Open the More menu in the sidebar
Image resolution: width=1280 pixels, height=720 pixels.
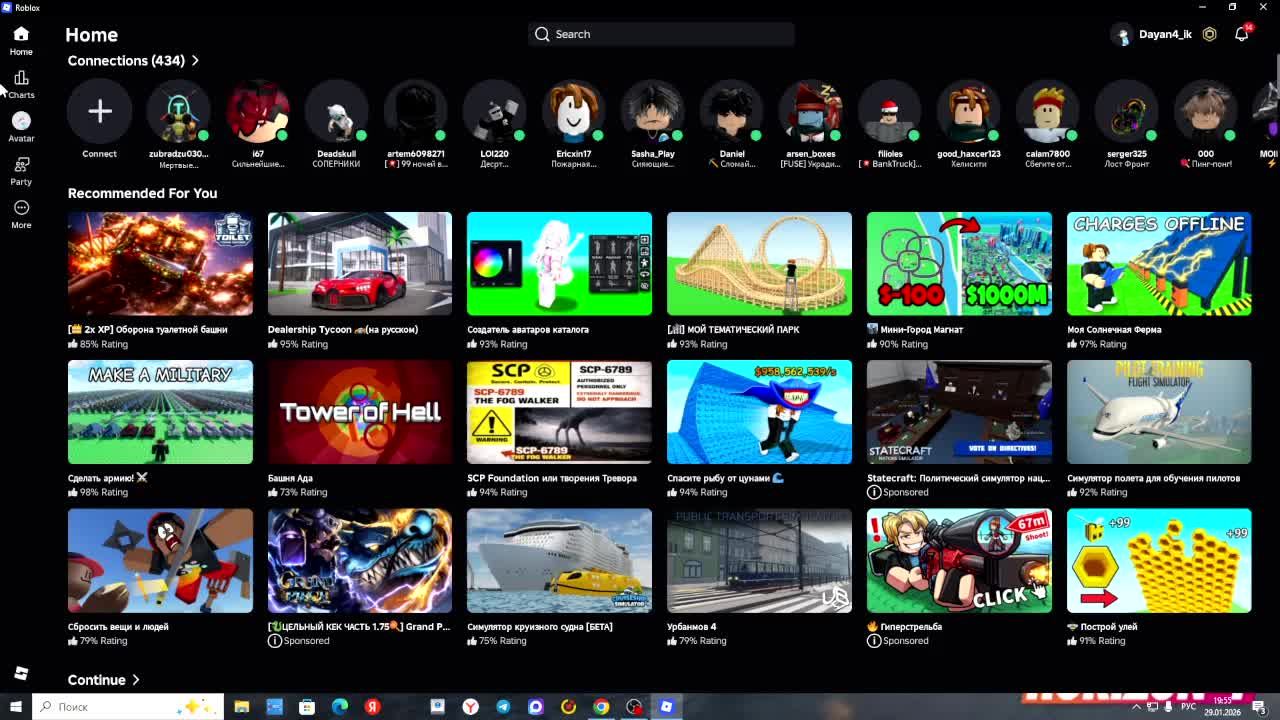tap(21, 214)
